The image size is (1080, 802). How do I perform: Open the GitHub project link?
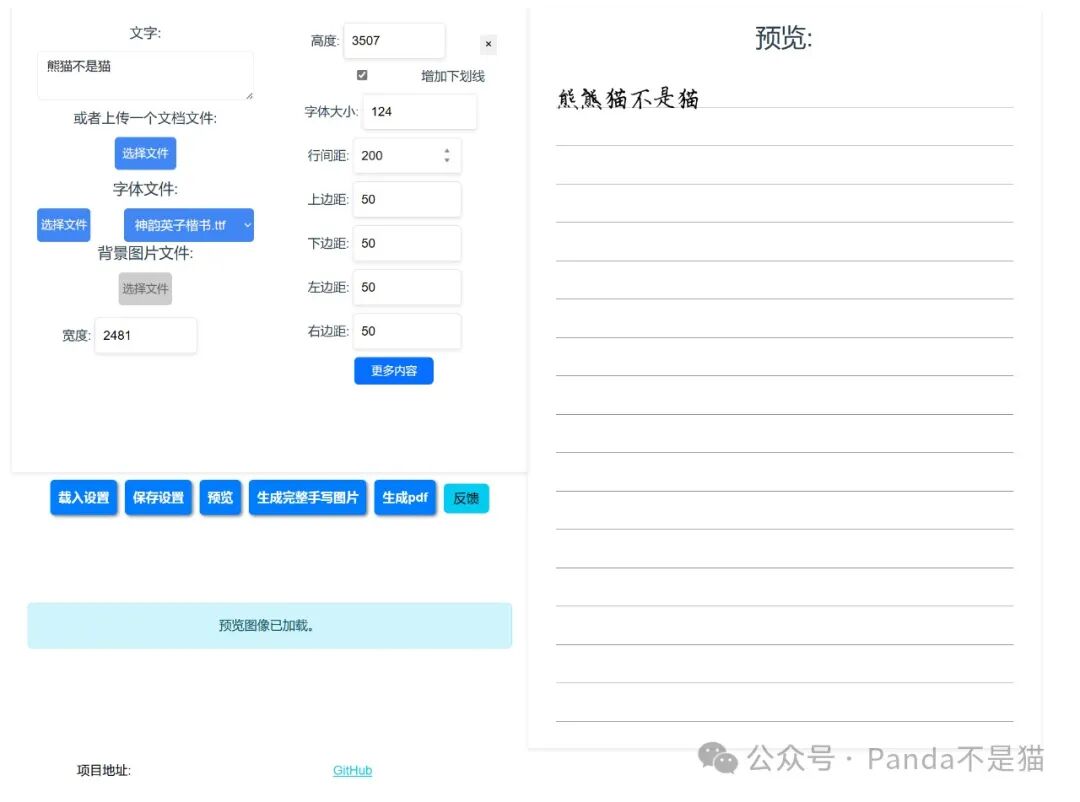click(x=353, y=770)
